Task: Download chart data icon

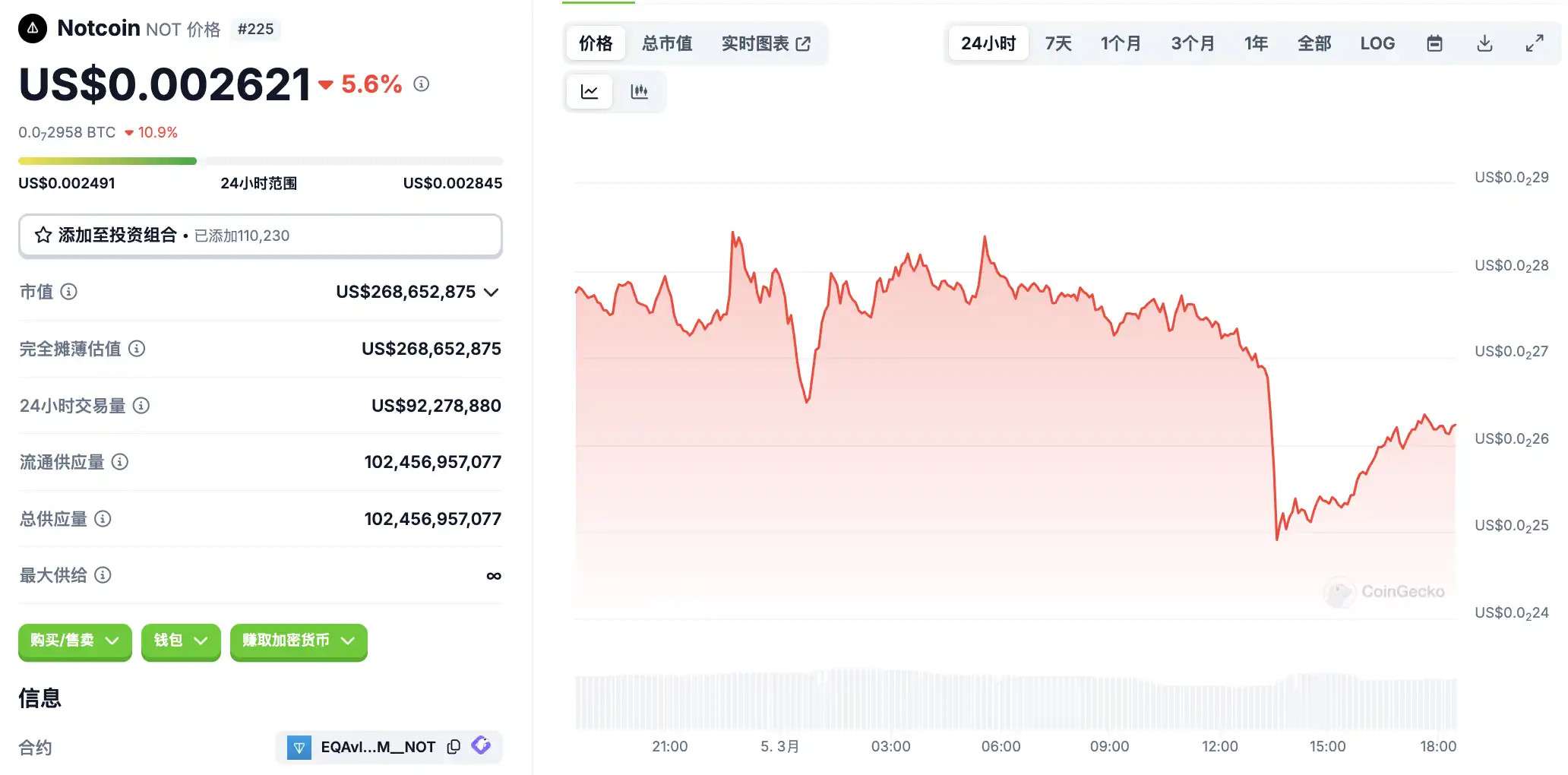Action: click(x=1484, y=43)
